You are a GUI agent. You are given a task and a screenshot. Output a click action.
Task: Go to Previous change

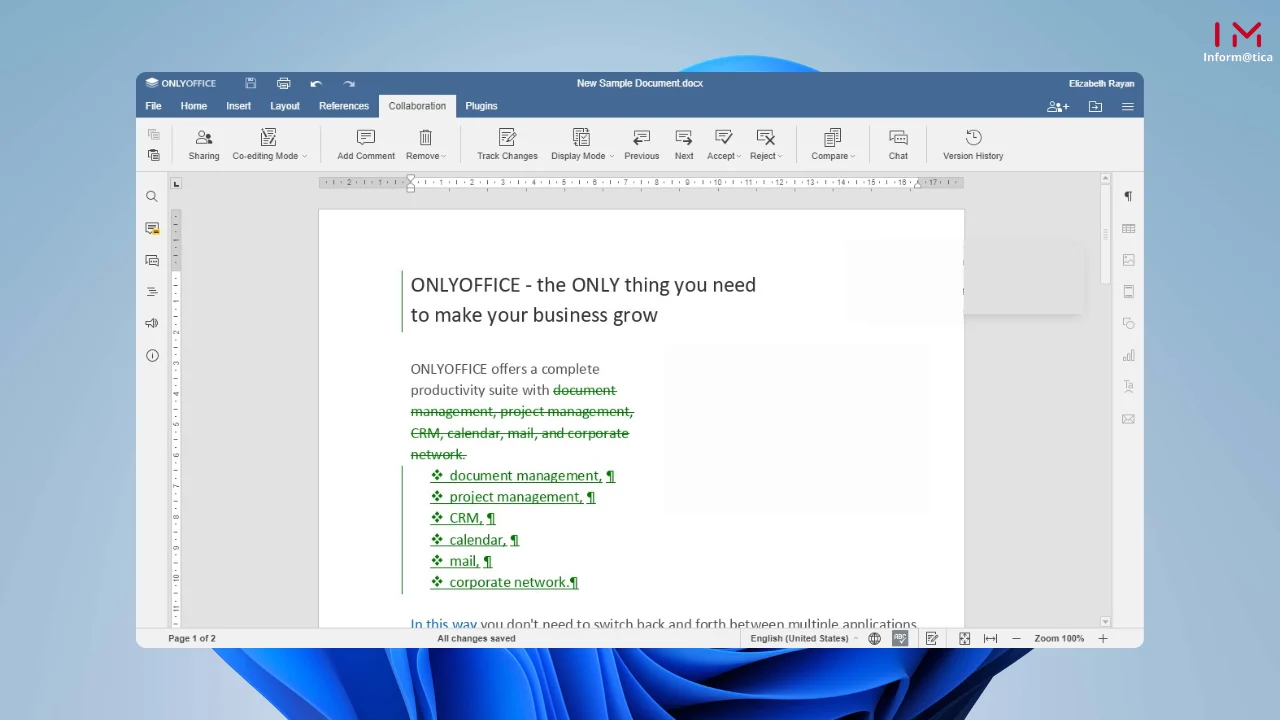click(642, 144)
